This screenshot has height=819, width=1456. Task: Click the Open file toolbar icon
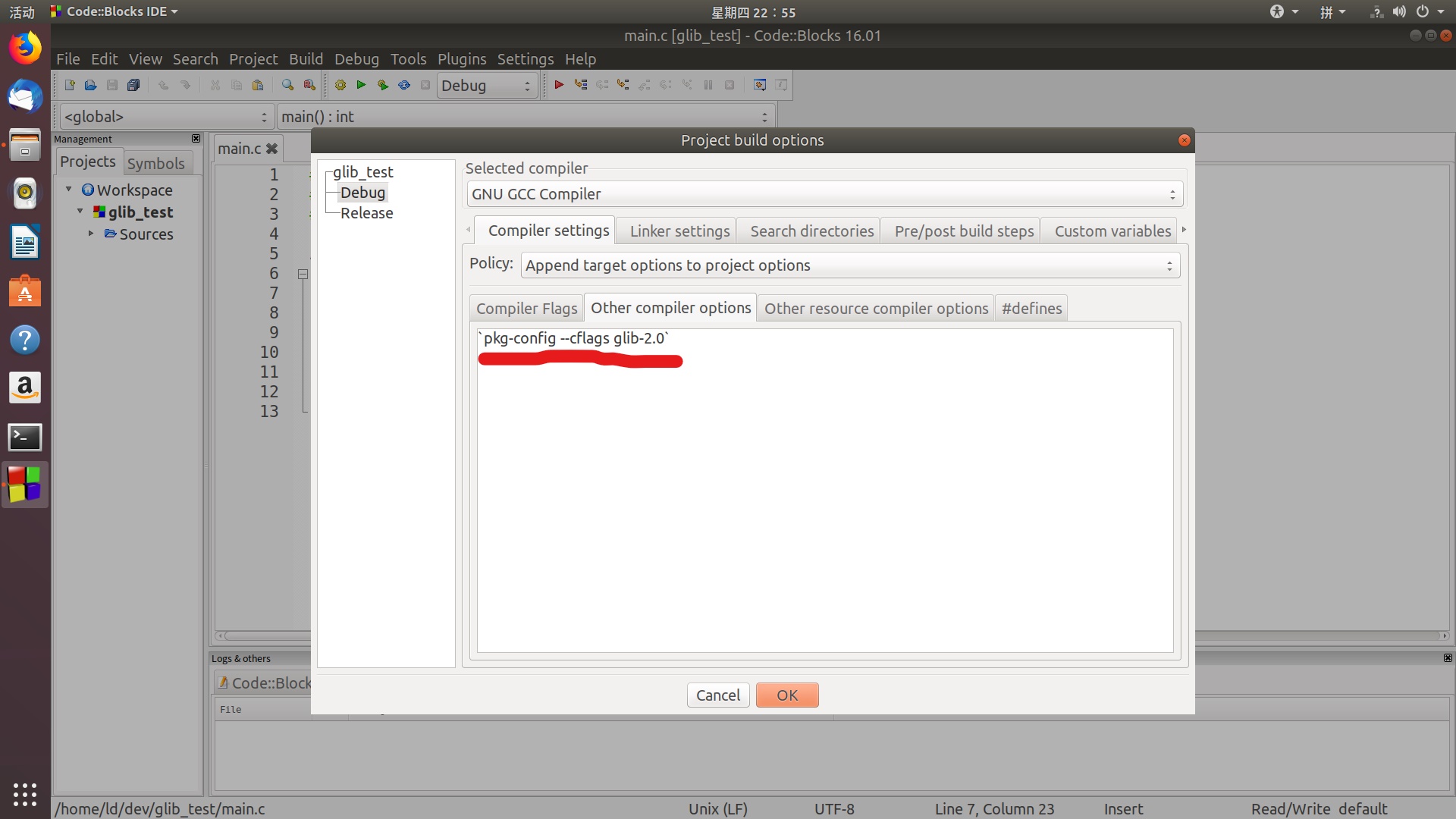[x=91, y=85]
